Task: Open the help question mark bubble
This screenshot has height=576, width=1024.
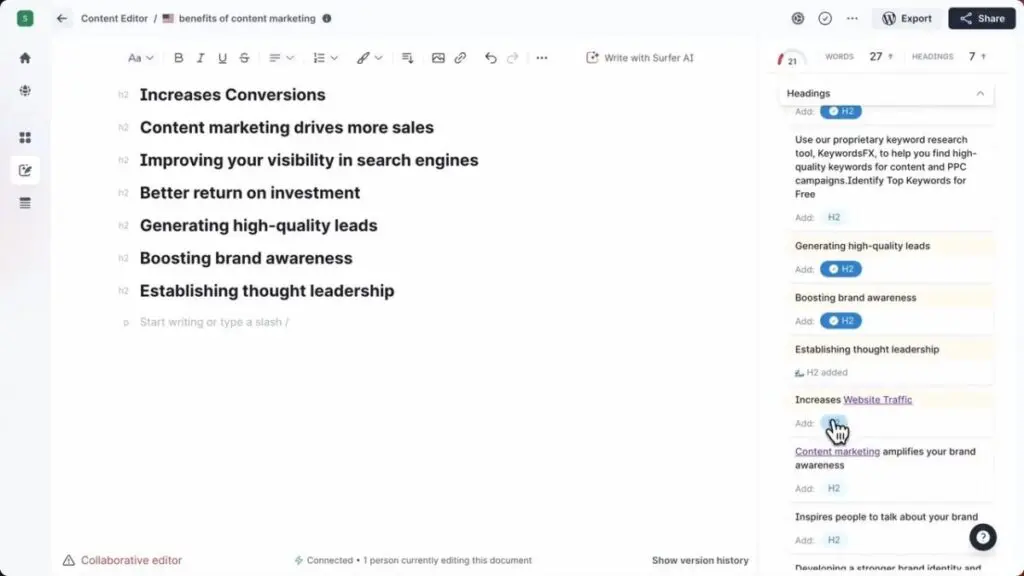Action: pos(983,537)
